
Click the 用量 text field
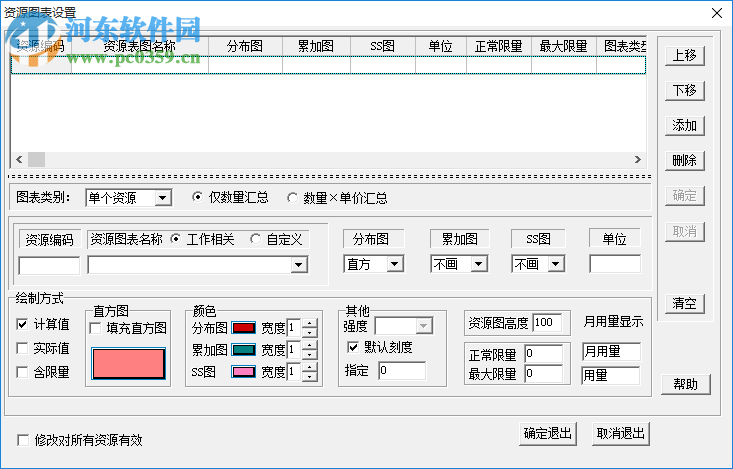point(611,375)
